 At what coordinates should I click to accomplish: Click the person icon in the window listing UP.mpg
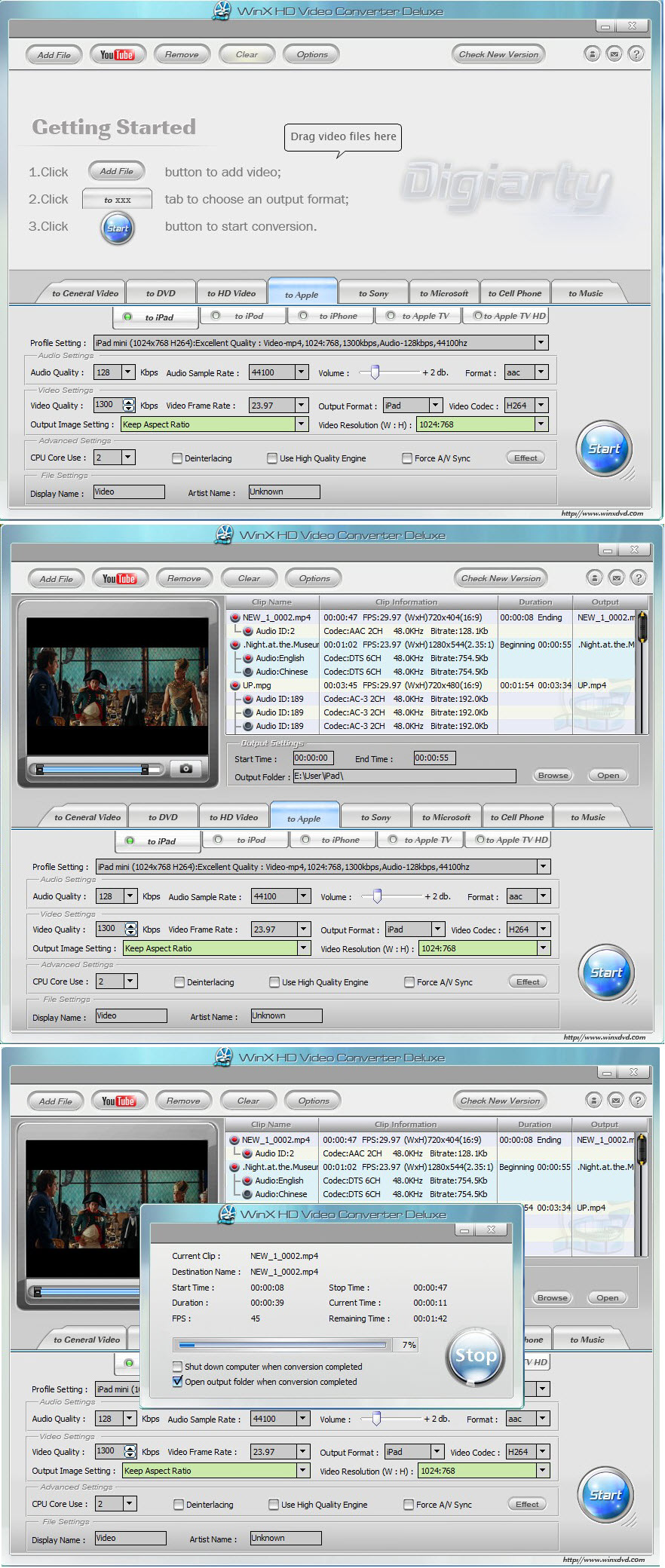pyautogui.click(x=595, y=578)
